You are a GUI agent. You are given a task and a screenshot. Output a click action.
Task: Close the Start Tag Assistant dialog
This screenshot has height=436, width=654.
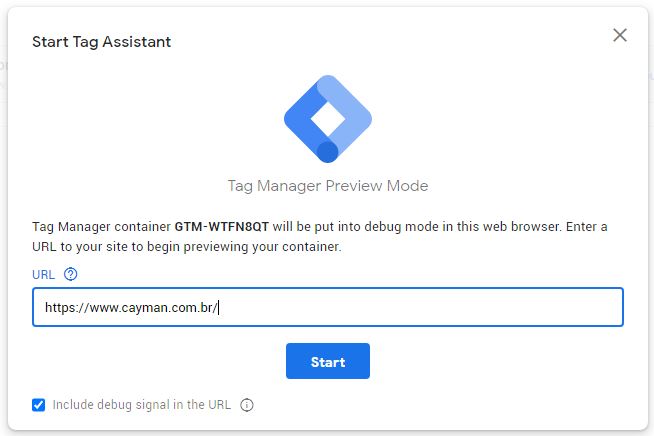pos(620,35)
